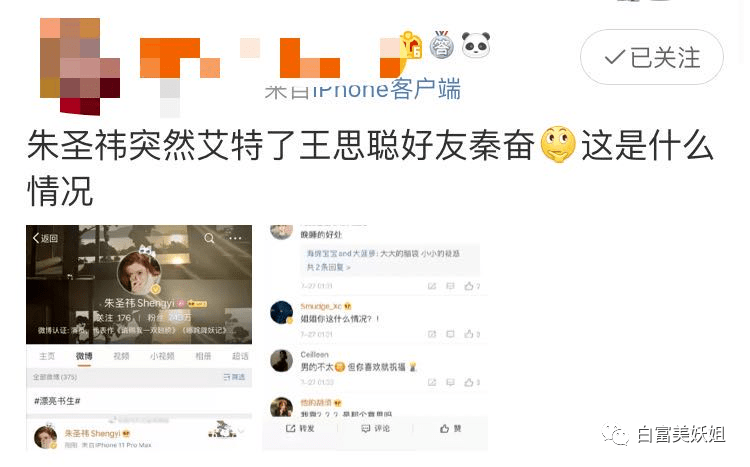This screenshot has height=467, width=750.
Task: Toggle the 已关注 follow button
Action: (651, 57)
